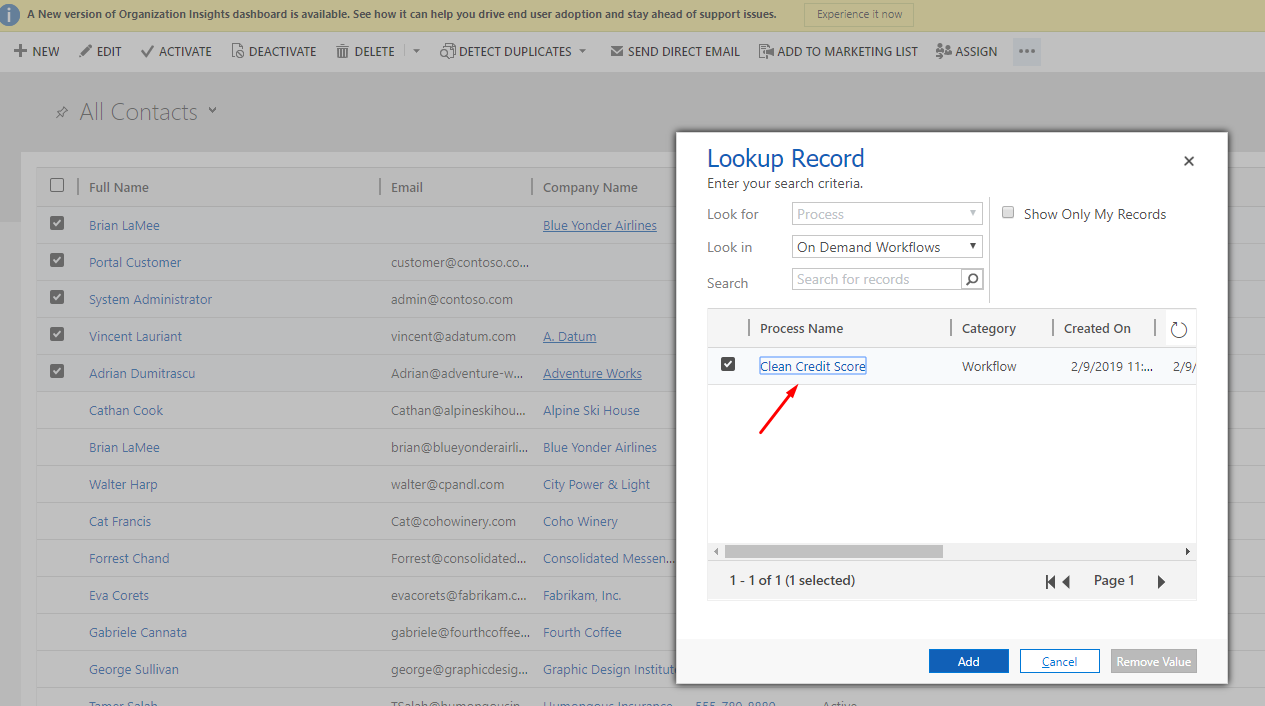Toggle the select-all contacts checkbox
This screenshot has width=1265, height=706.
[57, 186]
